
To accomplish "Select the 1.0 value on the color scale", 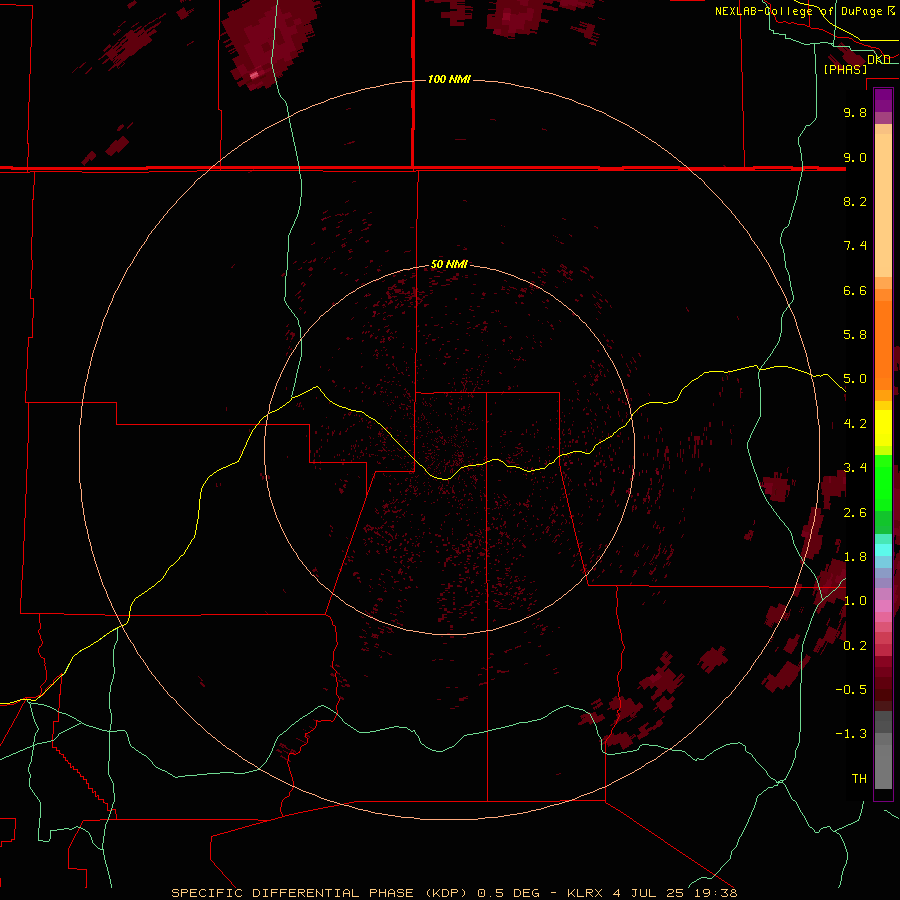I will tap(855, 601).
